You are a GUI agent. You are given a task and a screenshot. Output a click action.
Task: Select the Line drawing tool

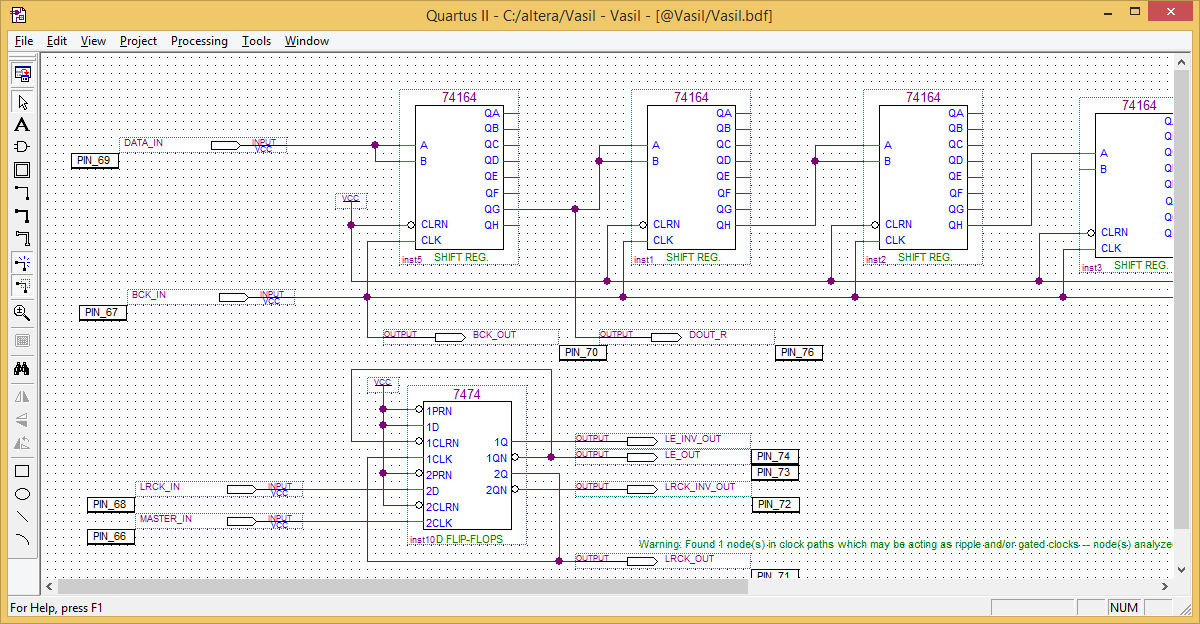click(22, 517)
